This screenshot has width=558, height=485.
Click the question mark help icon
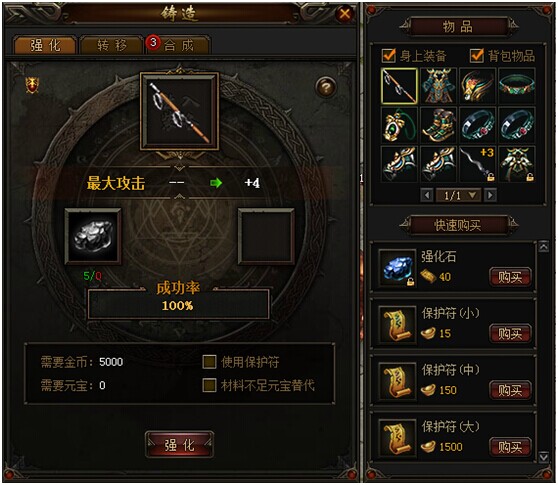tap(325, 86)
